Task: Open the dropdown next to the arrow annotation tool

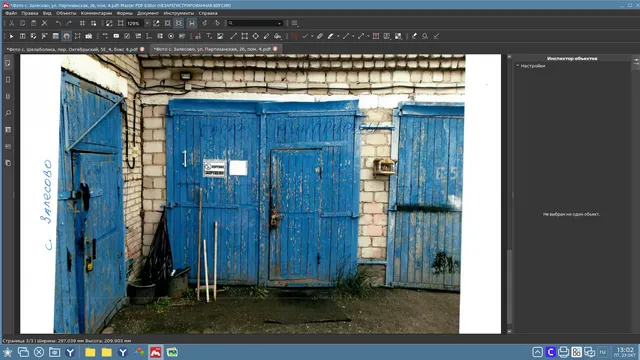Action: 368,36
